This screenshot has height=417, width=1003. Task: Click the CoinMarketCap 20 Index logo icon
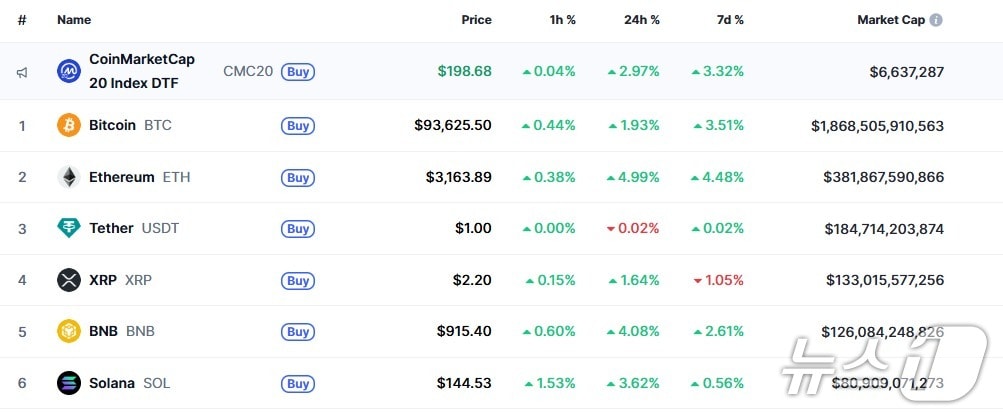69,71
